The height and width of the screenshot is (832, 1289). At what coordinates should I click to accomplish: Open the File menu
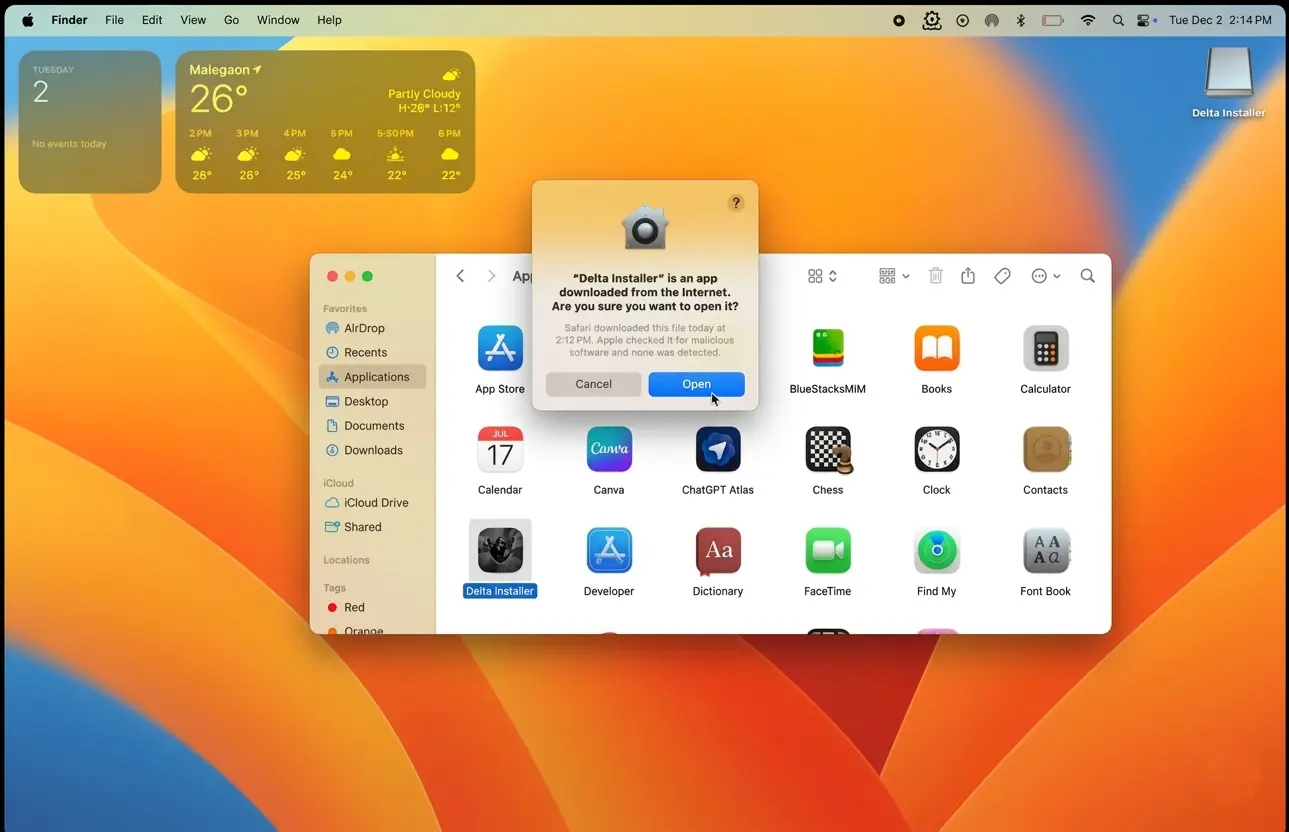pos(115,20)
